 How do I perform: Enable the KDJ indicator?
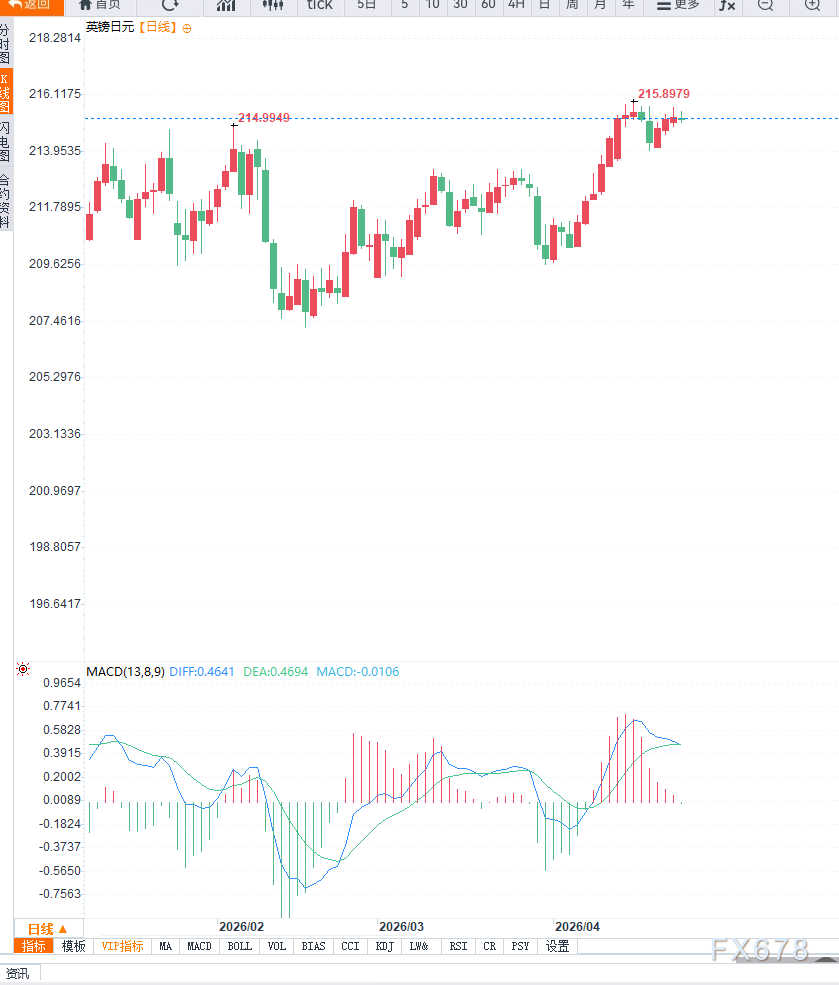384,946
